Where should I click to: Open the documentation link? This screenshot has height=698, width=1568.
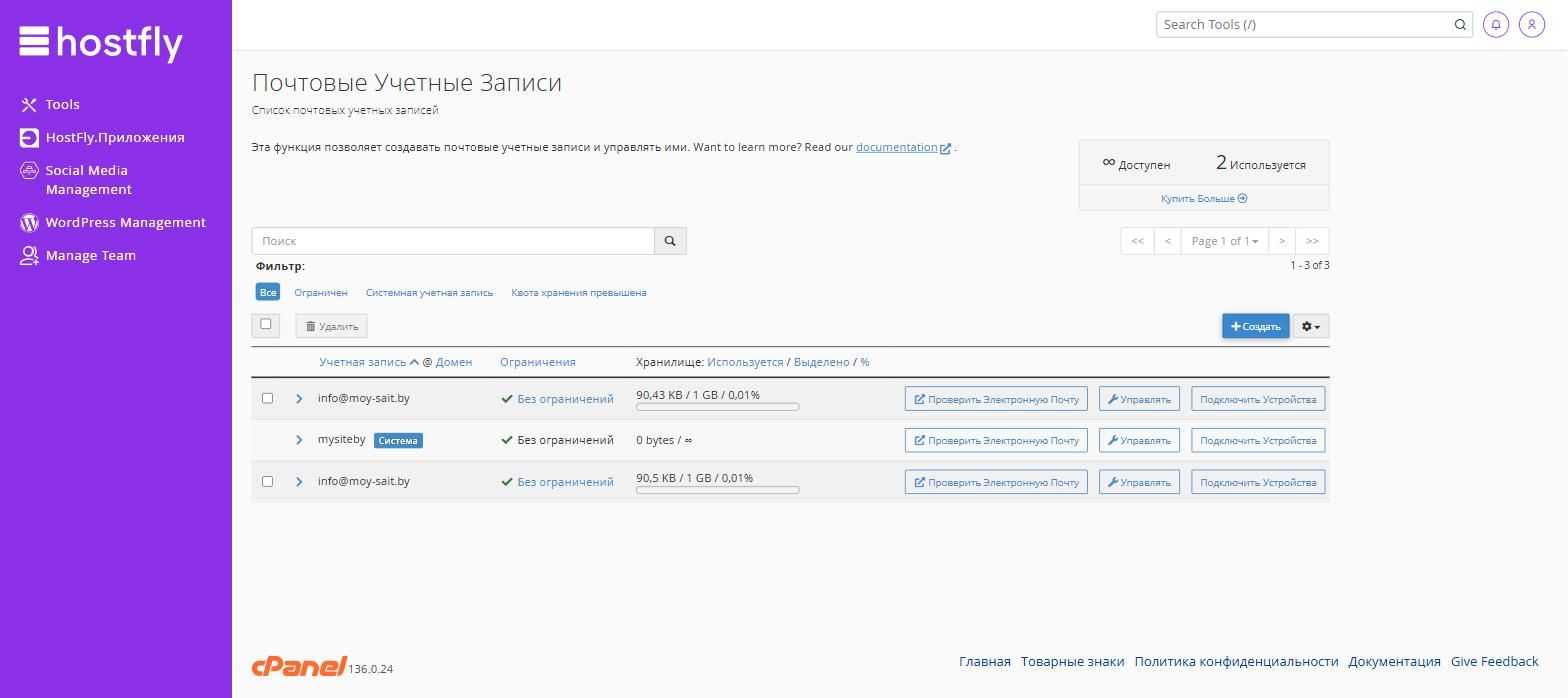[897, 147]
